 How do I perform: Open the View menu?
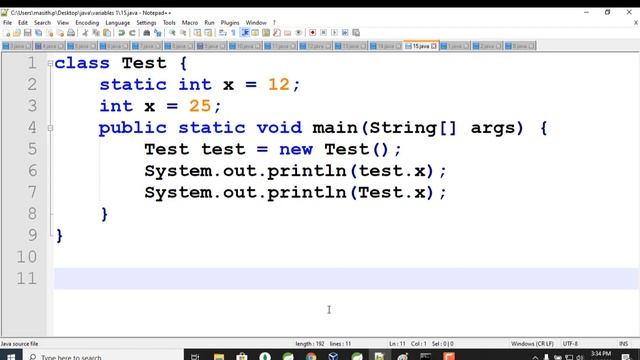[x=63, y=23]
